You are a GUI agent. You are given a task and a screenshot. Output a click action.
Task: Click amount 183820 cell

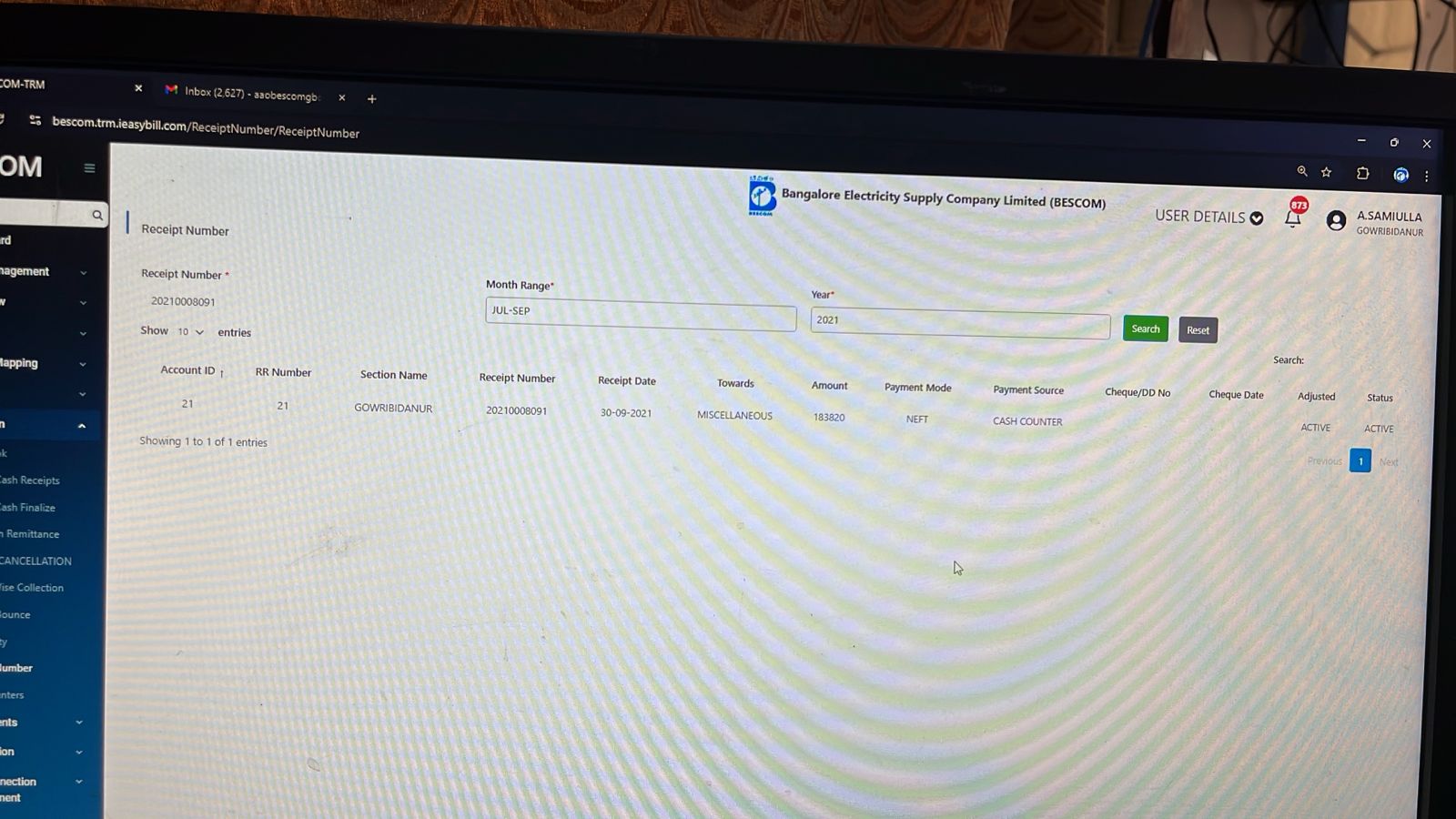point(829,418)
